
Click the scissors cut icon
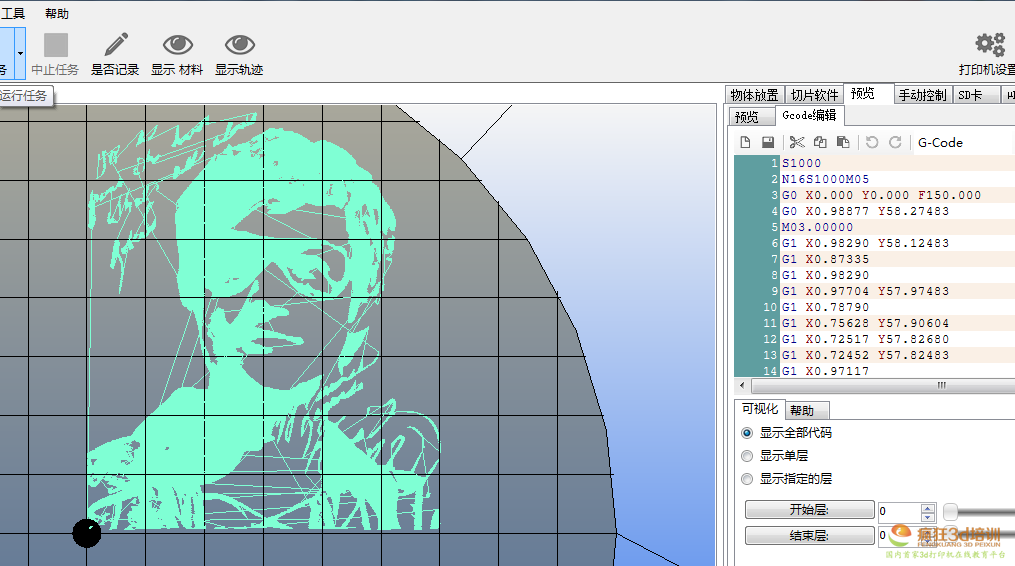point(797,143)
